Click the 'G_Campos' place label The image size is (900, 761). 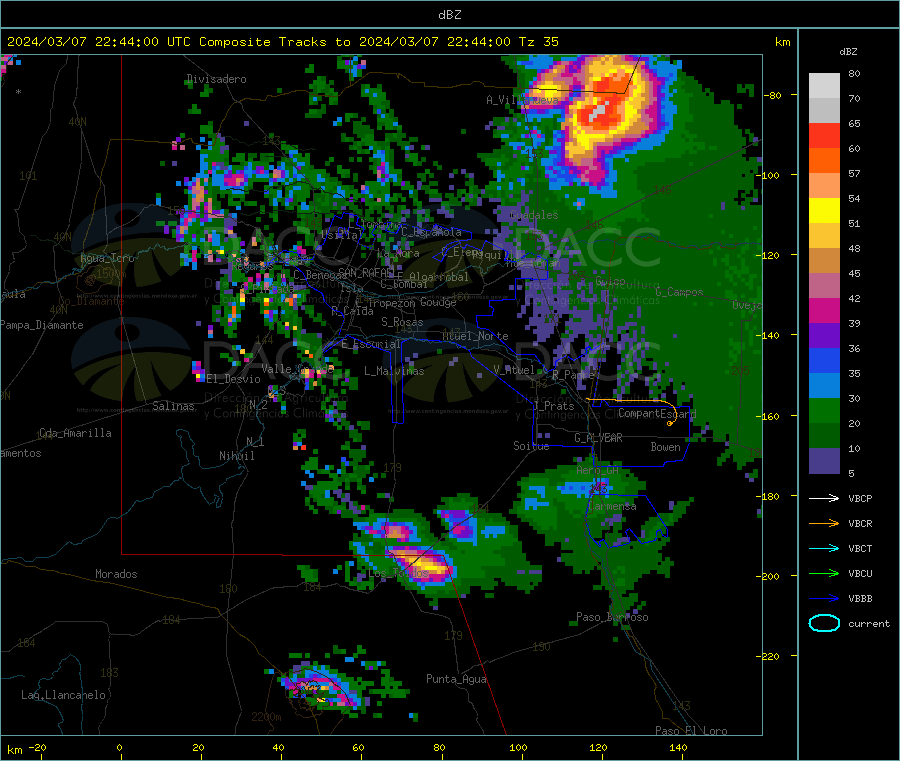point(679,292)
